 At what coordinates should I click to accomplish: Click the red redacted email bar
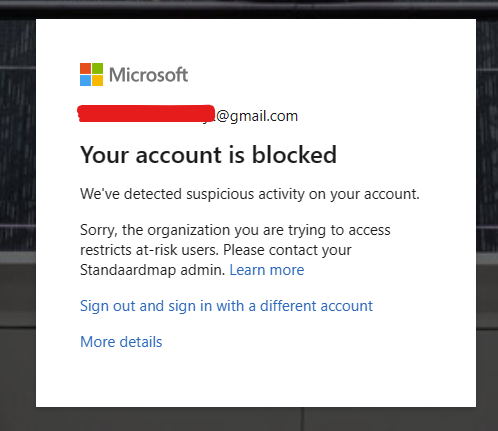146,114
